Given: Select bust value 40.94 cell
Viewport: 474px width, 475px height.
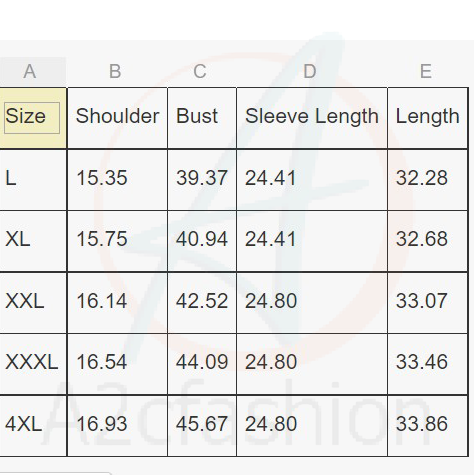Looking at the screenshot, I should [202, 241].
